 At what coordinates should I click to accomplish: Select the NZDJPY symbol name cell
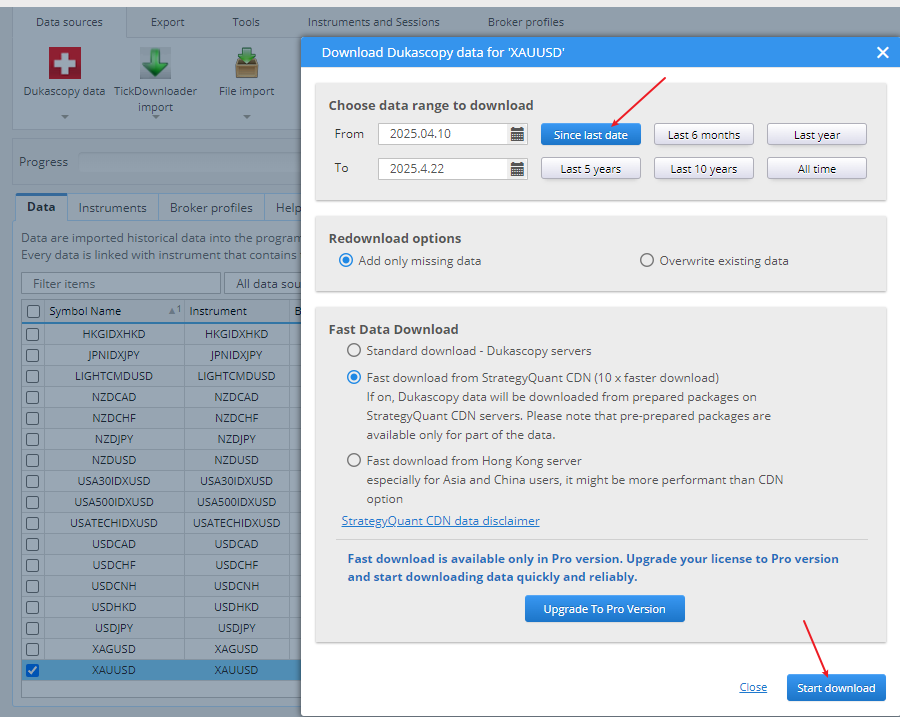click(114, 439)
